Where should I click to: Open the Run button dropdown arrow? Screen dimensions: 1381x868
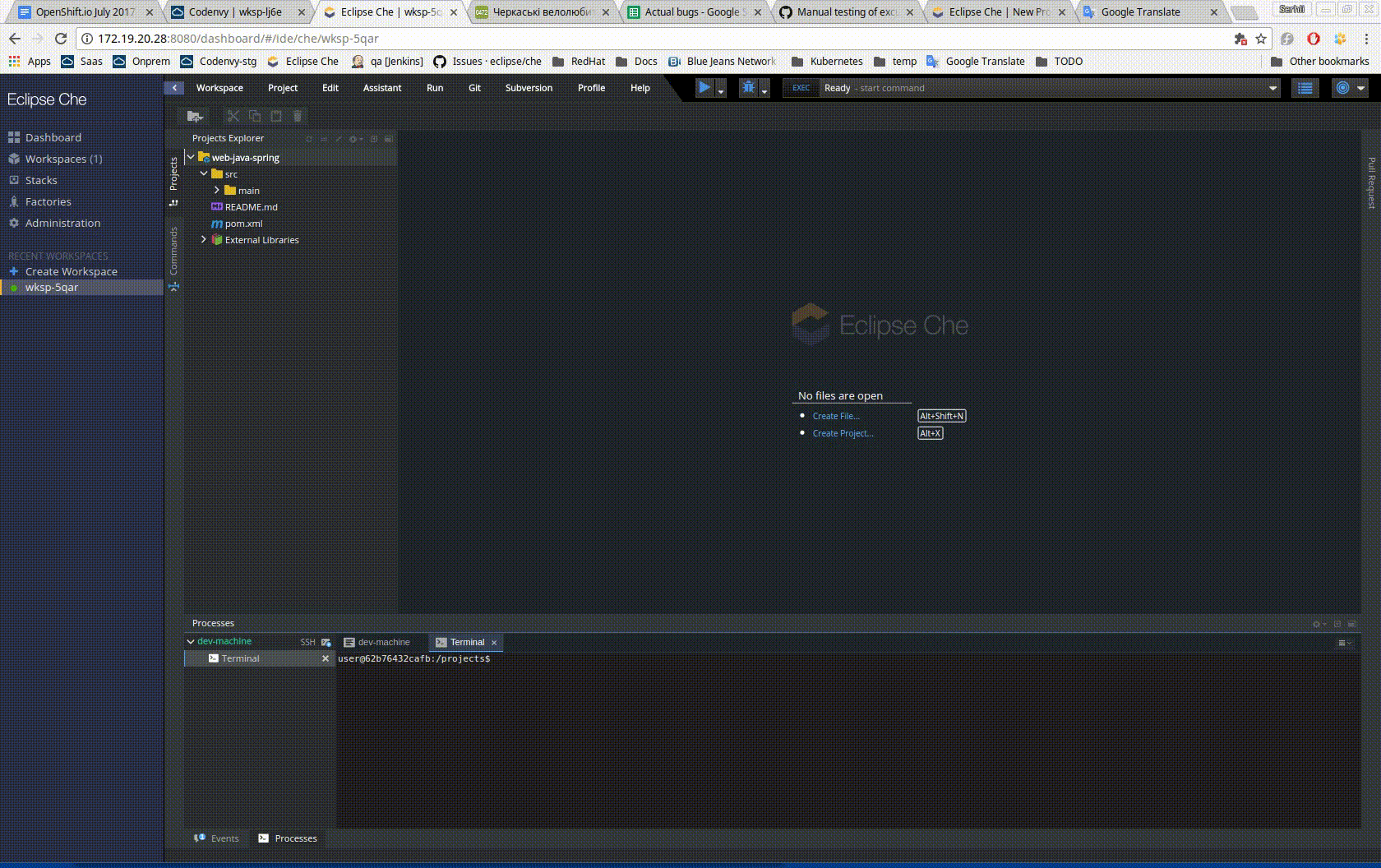click(721, 90)
